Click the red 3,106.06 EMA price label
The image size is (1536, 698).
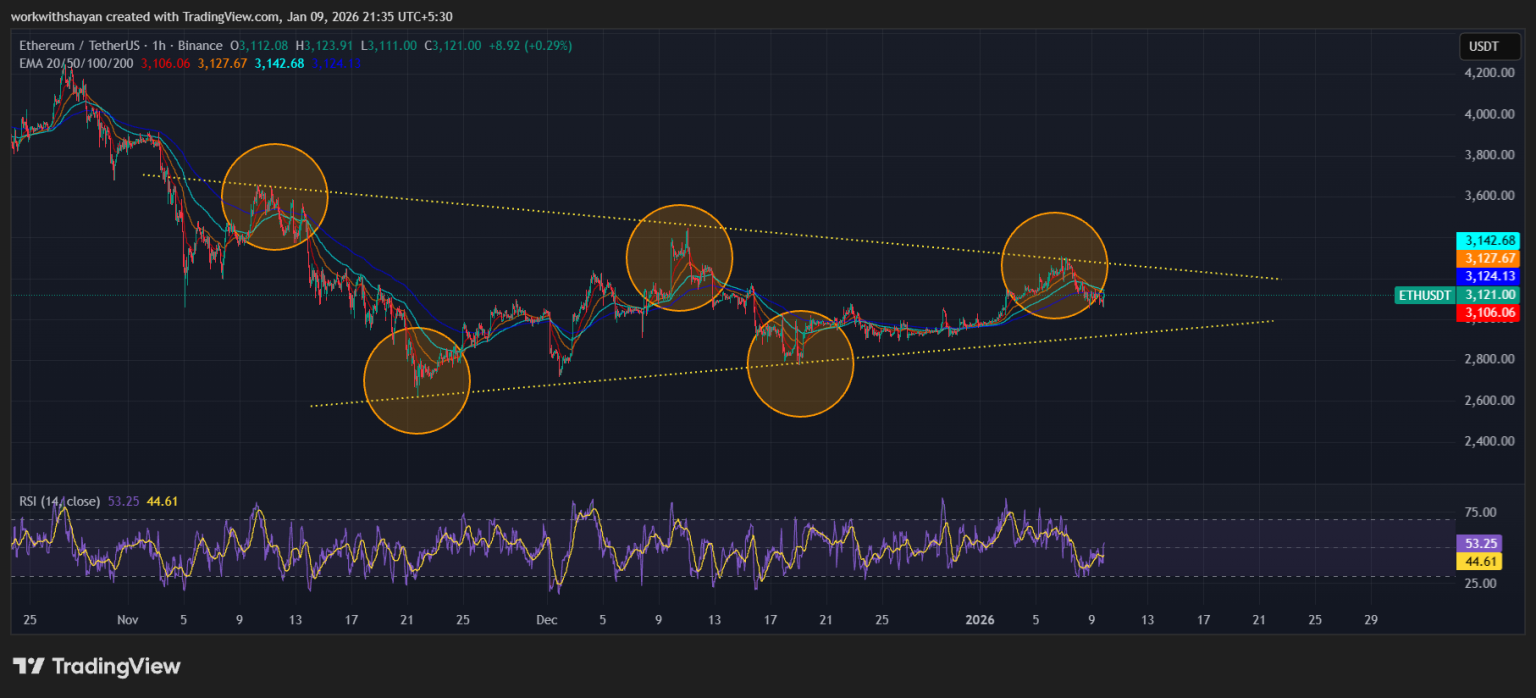[1489, 312]
